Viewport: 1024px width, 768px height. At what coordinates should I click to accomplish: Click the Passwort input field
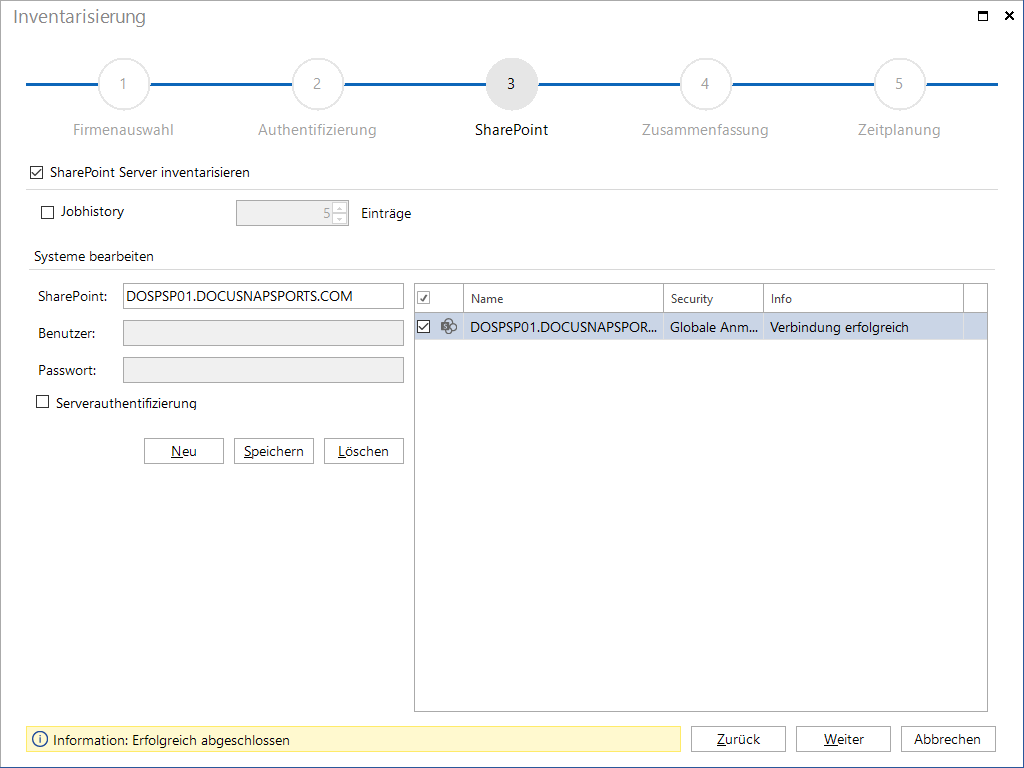(x=263, y=370)
